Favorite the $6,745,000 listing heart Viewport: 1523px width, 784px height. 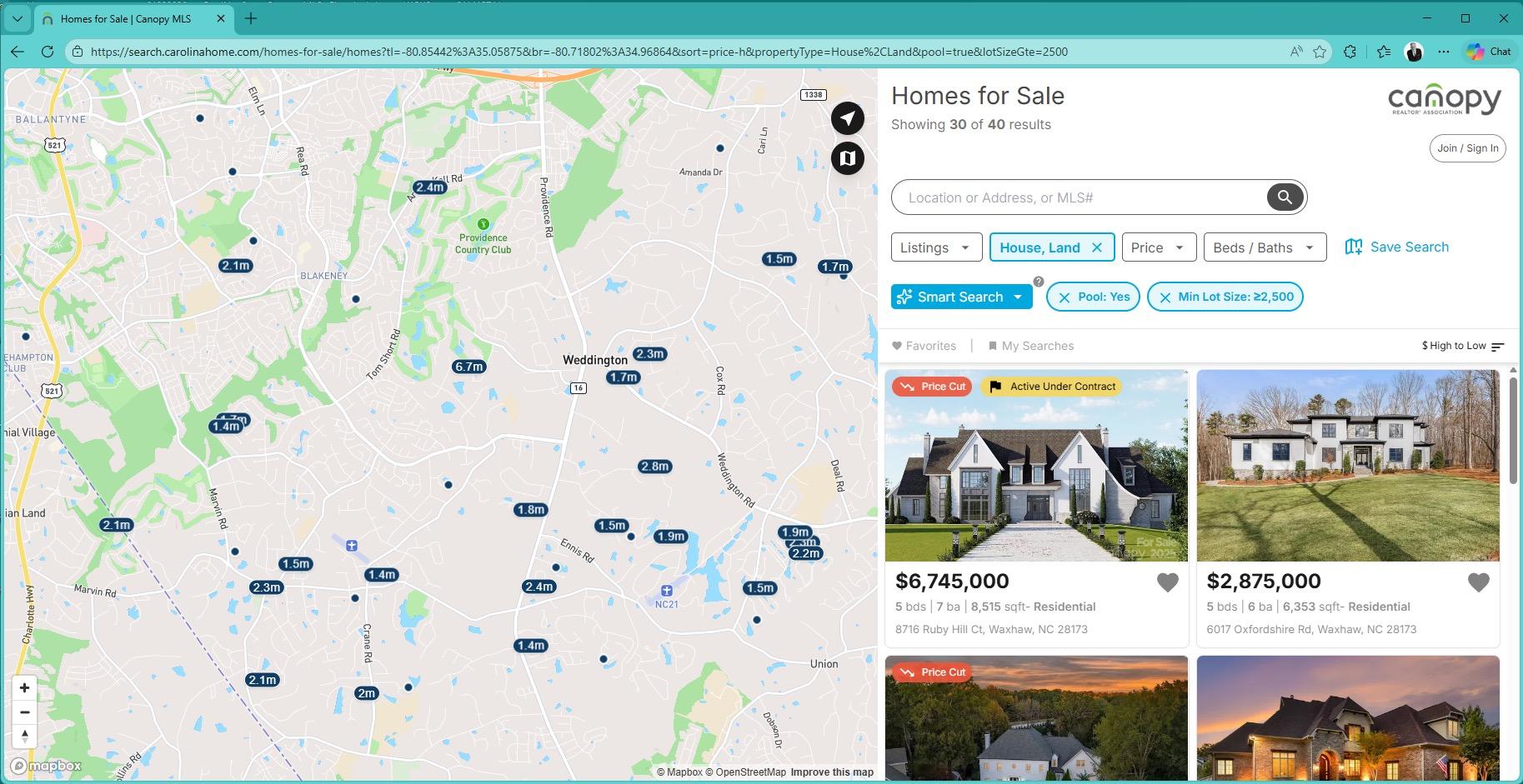point(1167,582)
